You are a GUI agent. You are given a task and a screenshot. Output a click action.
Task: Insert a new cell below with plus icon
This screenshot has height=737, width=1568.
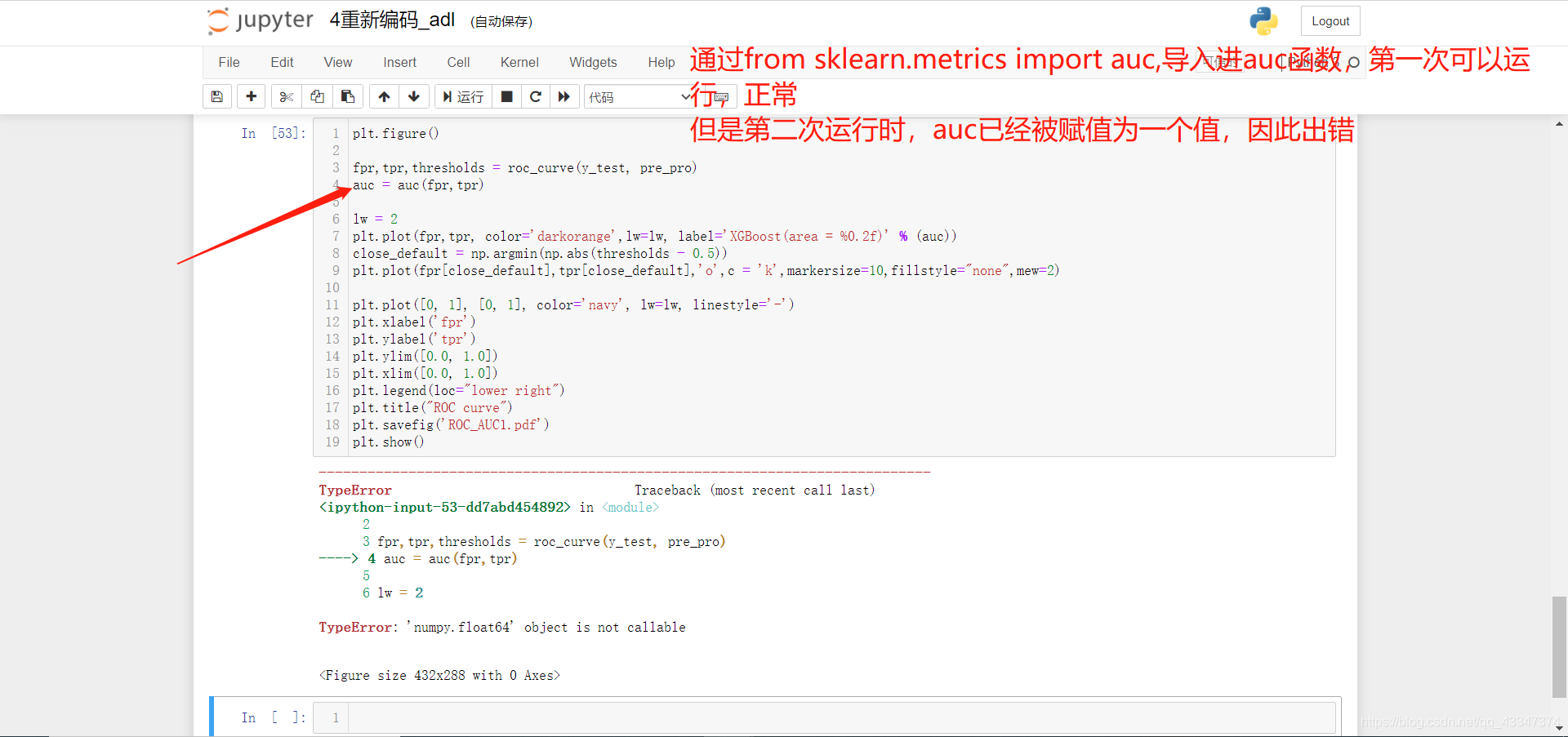click(252, 96)
